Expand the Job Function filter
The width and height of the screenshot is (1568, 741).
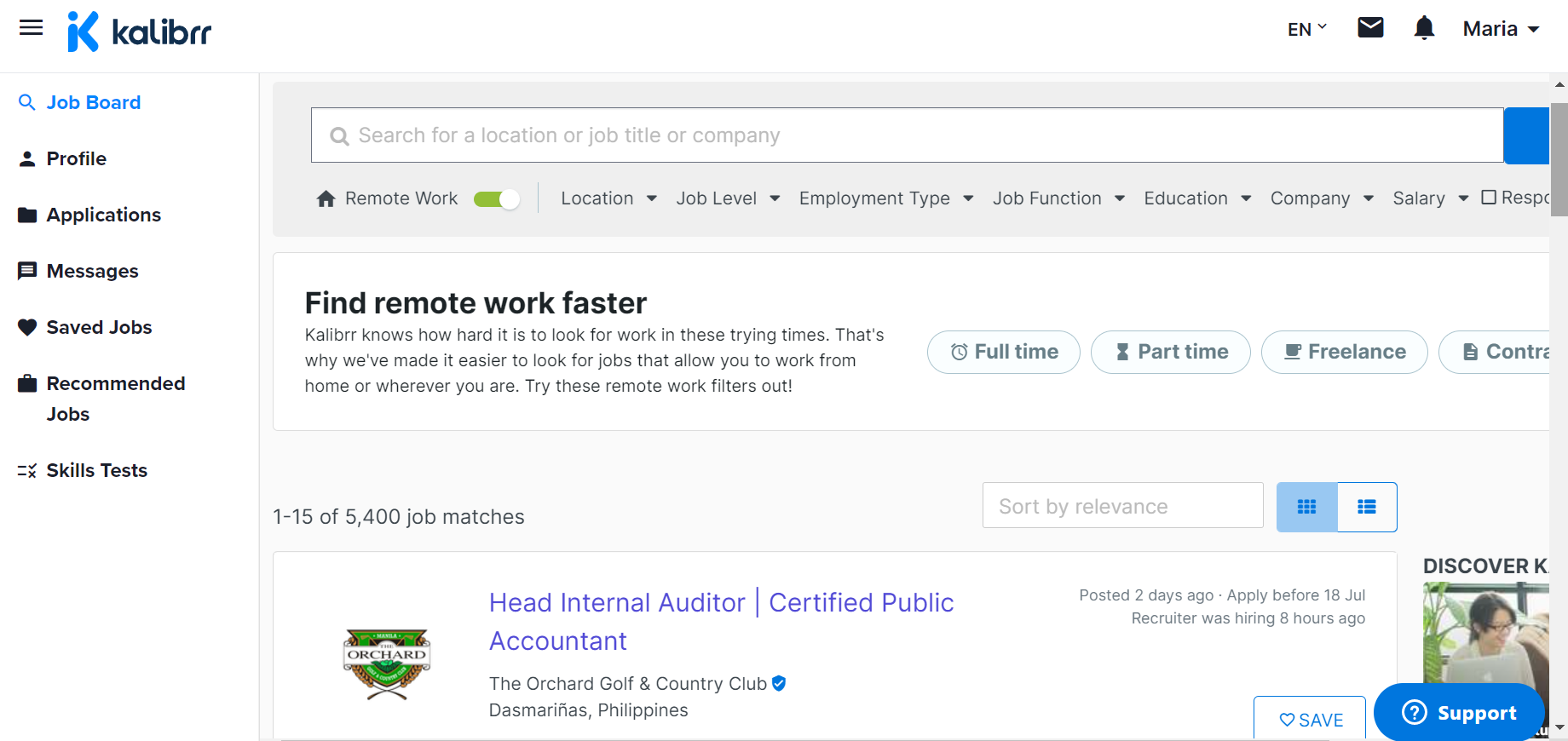pos(1058,198)
